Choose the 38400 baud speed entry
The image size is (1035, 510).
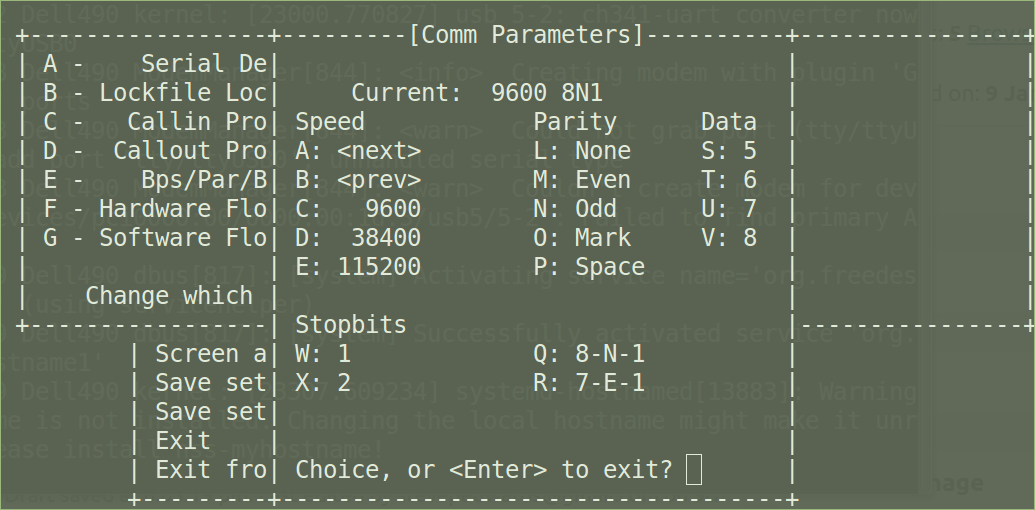click(x=358, y=238)
